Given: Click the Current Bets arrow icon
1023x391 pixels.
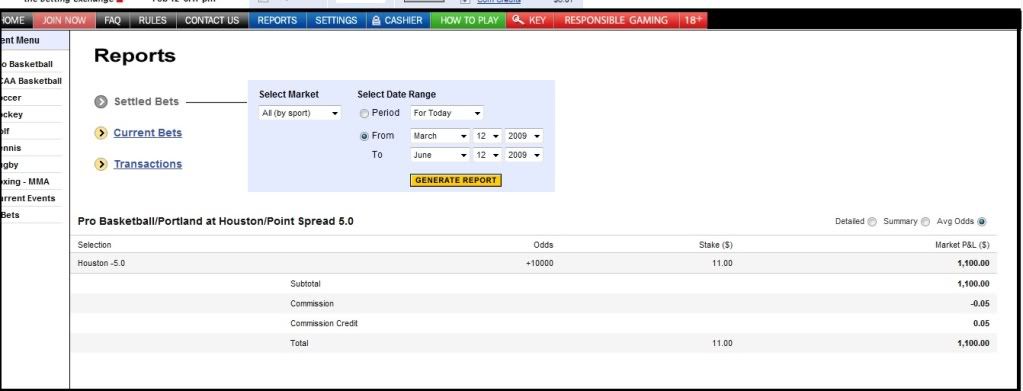Looking at the screenshot, I should (100, 133).
